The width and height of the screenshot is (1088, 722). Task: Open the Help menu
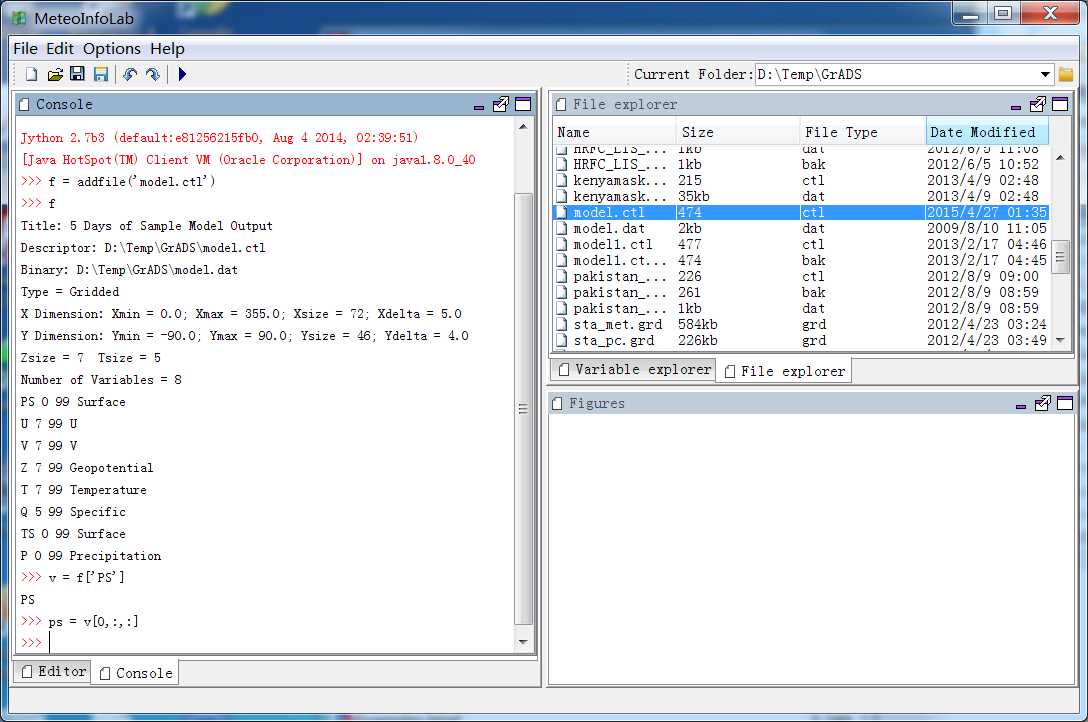tap(167, 49)
